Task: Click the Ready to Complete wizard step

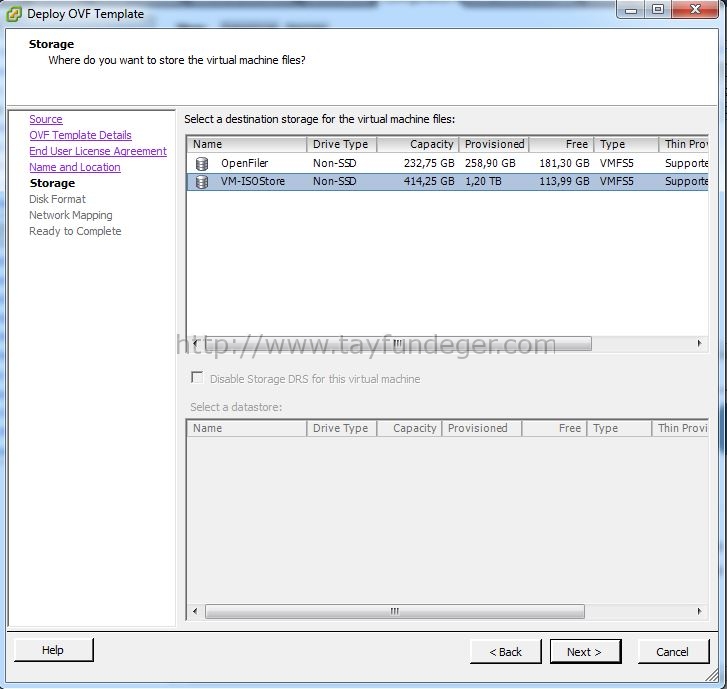Action: (x=75, y=231)
